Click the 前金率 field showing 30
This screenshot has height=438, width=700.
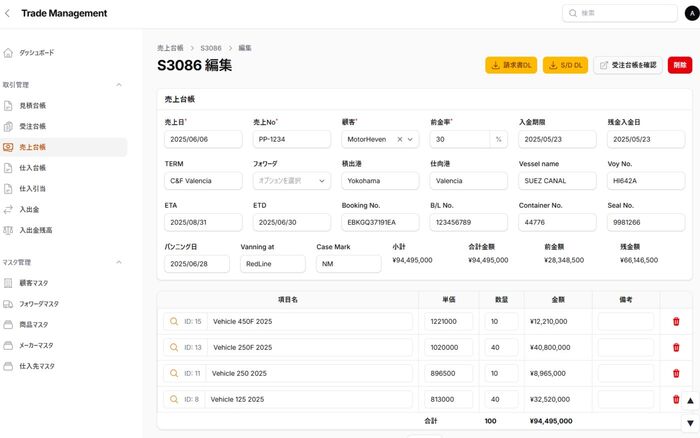click(460, 139)
